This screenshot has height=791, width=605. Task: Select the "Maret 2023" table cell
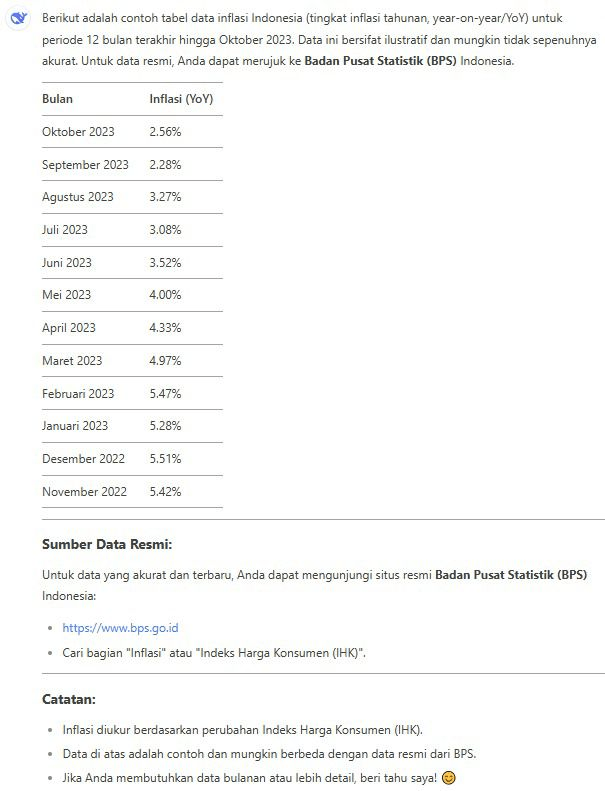72,361
